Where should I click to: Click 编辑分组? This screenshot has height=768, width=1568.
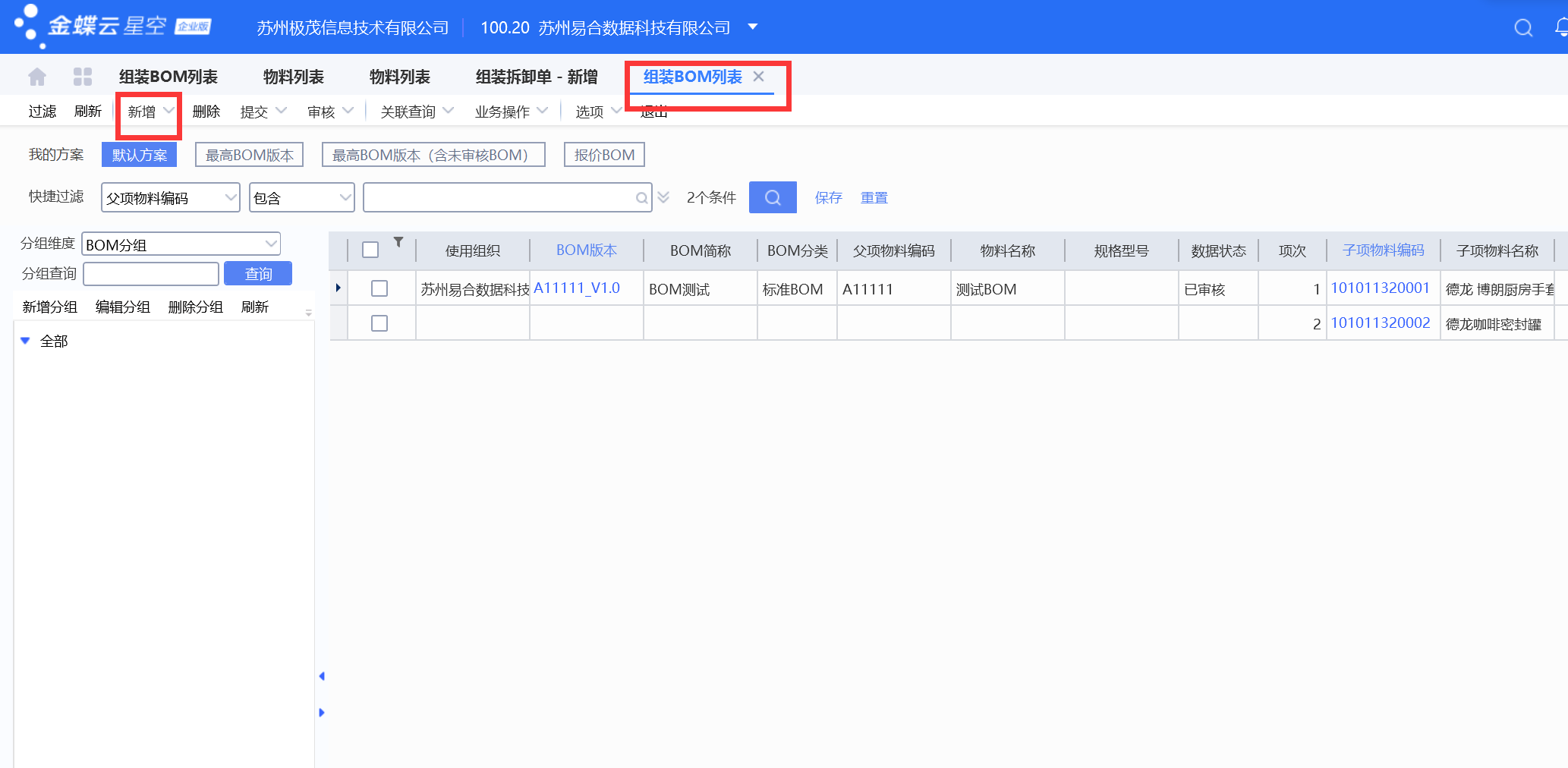coord(123,307)
